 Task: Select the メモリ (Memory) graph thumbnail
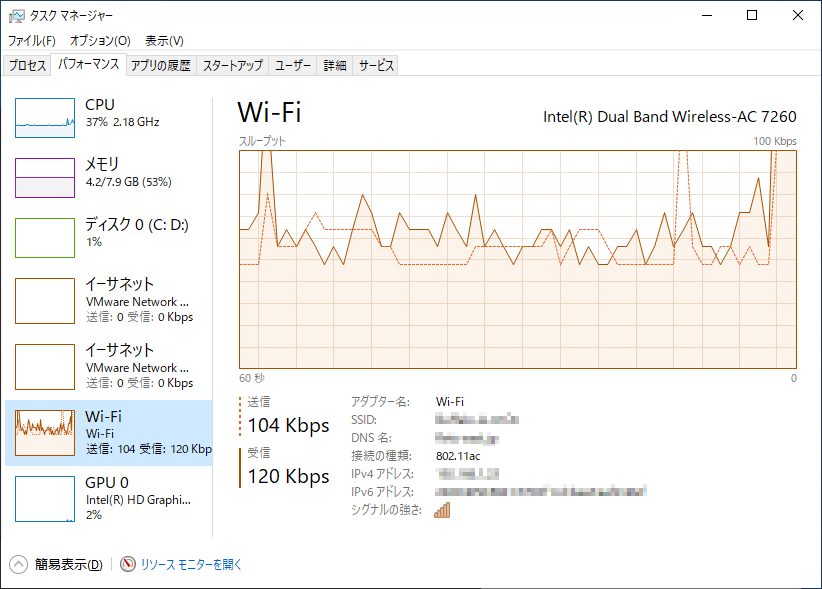[x=45, y=177]
